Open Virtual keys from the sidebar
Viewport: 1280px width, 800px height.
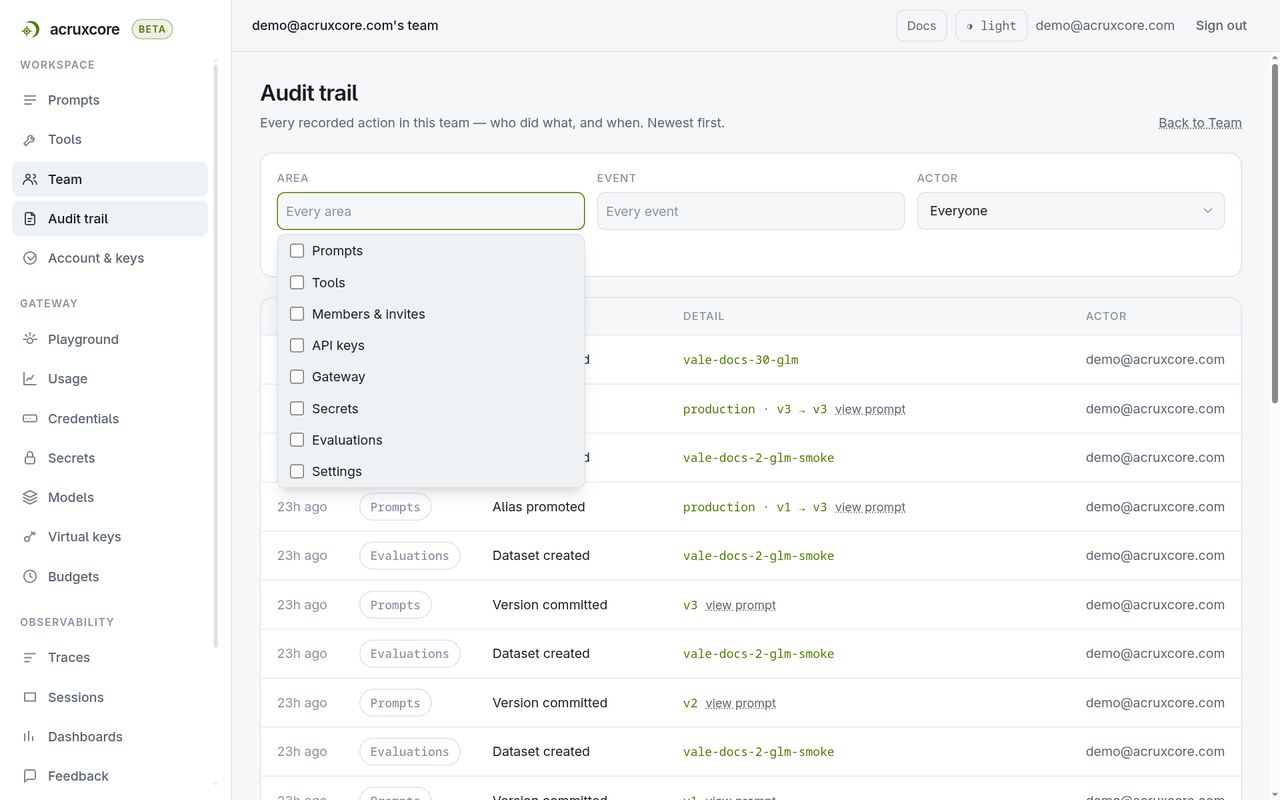110,537
